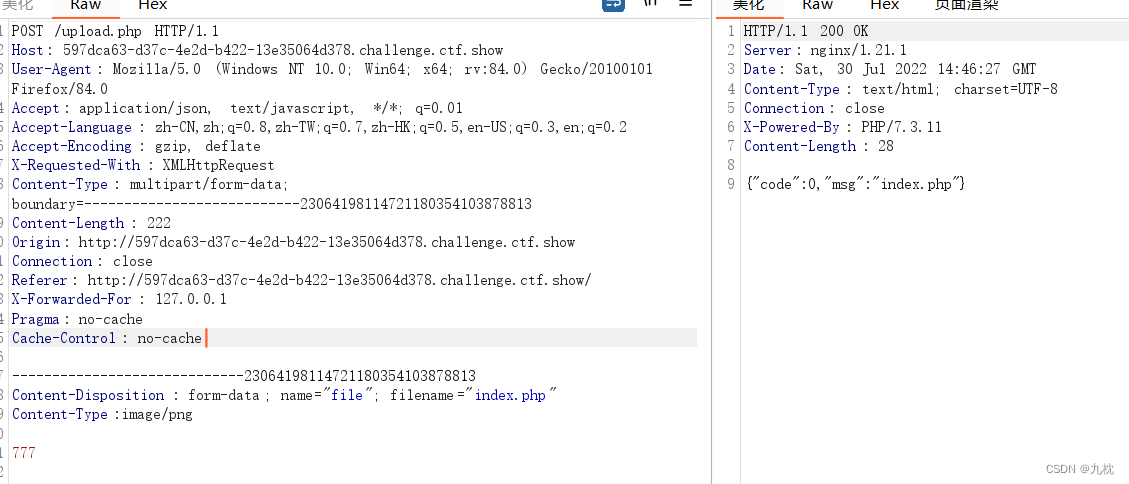Viewport: 1129px width, 484px height.
Task: Select the response 美化 pretty tab
Action: click(748, 5)
